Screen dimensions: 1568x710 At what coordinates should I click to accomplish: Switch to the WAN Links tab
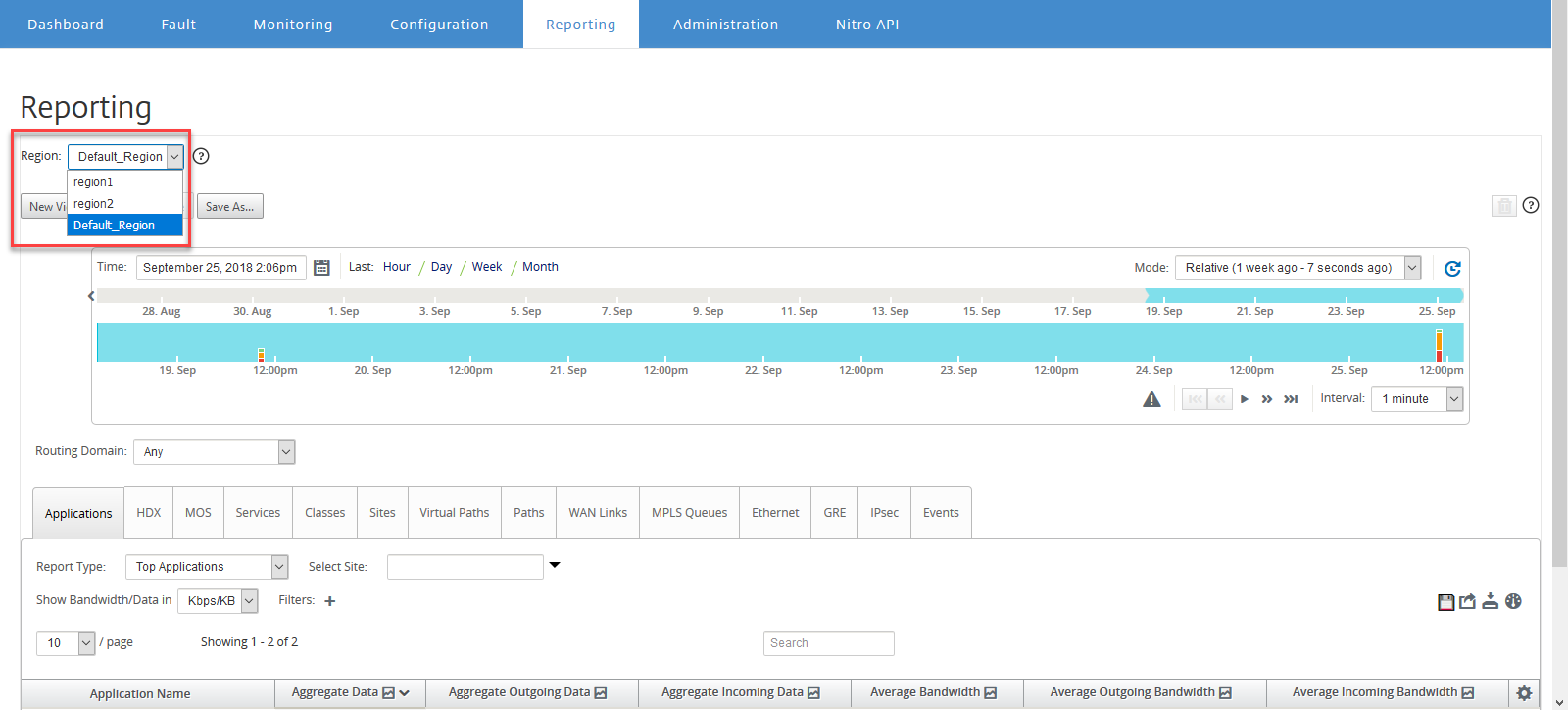tap(598, 513)
